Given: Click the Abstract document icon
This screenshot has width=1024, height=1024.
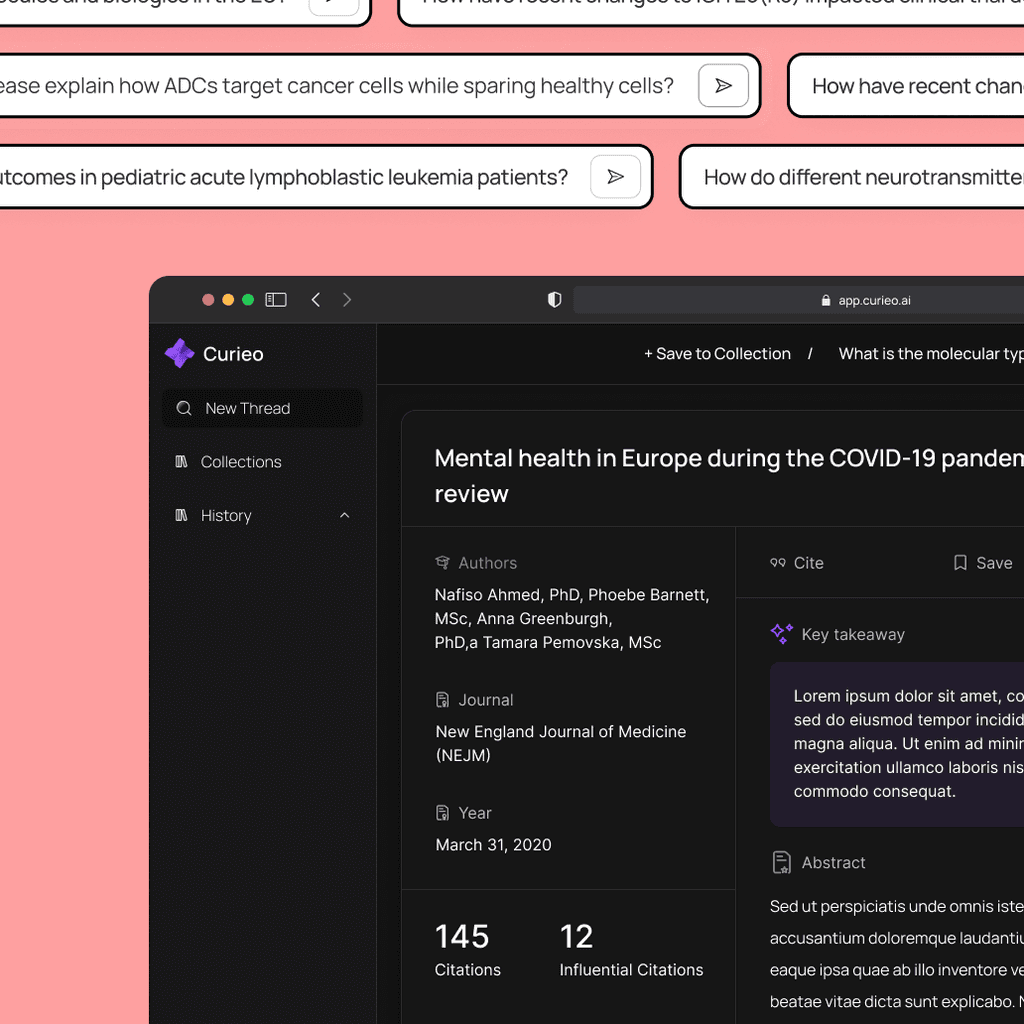Looking at the screenshot, I should click(782, 862).
